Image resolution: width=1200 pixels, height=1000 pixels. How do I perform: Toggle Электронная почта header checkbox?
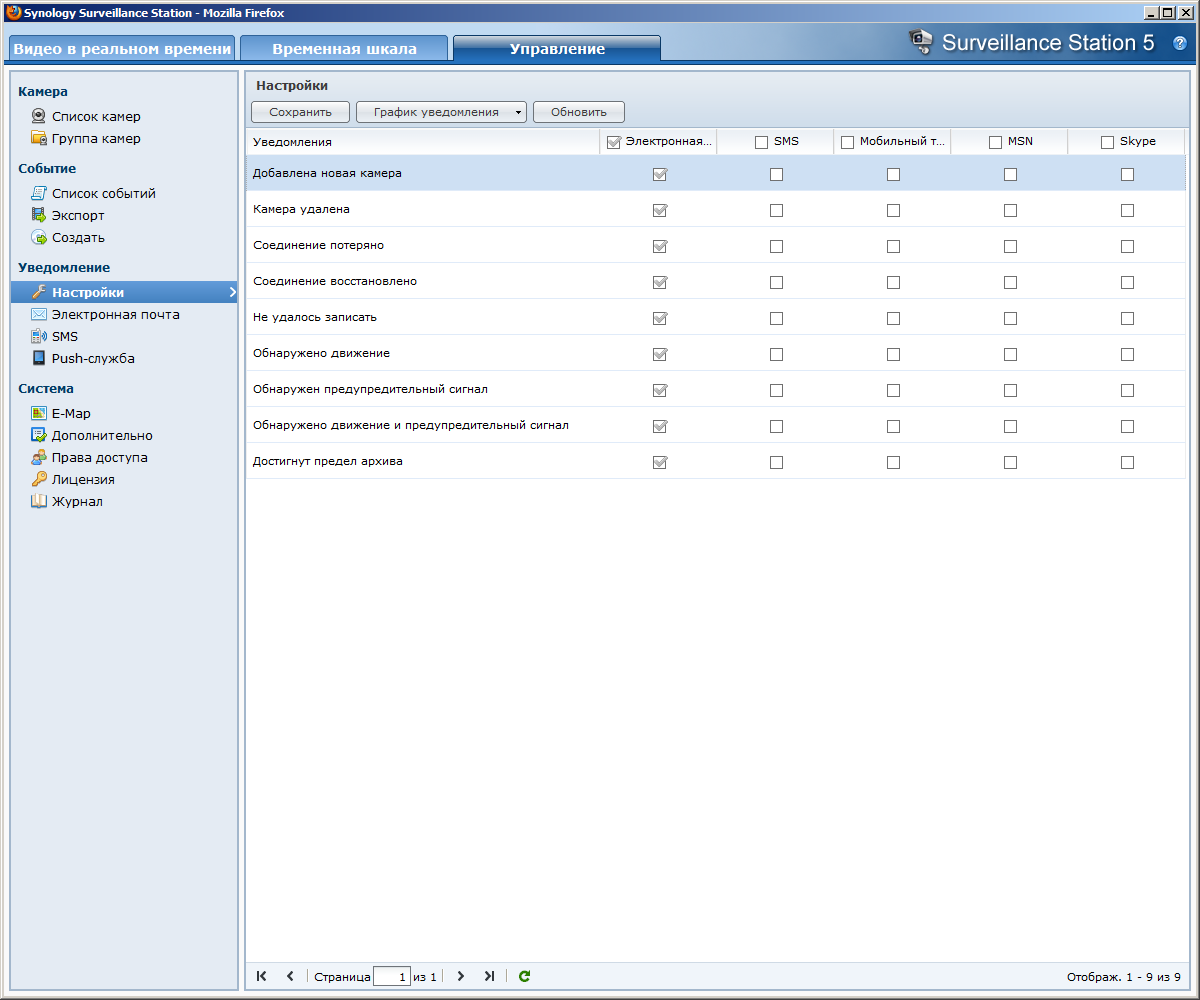[614, 142]
